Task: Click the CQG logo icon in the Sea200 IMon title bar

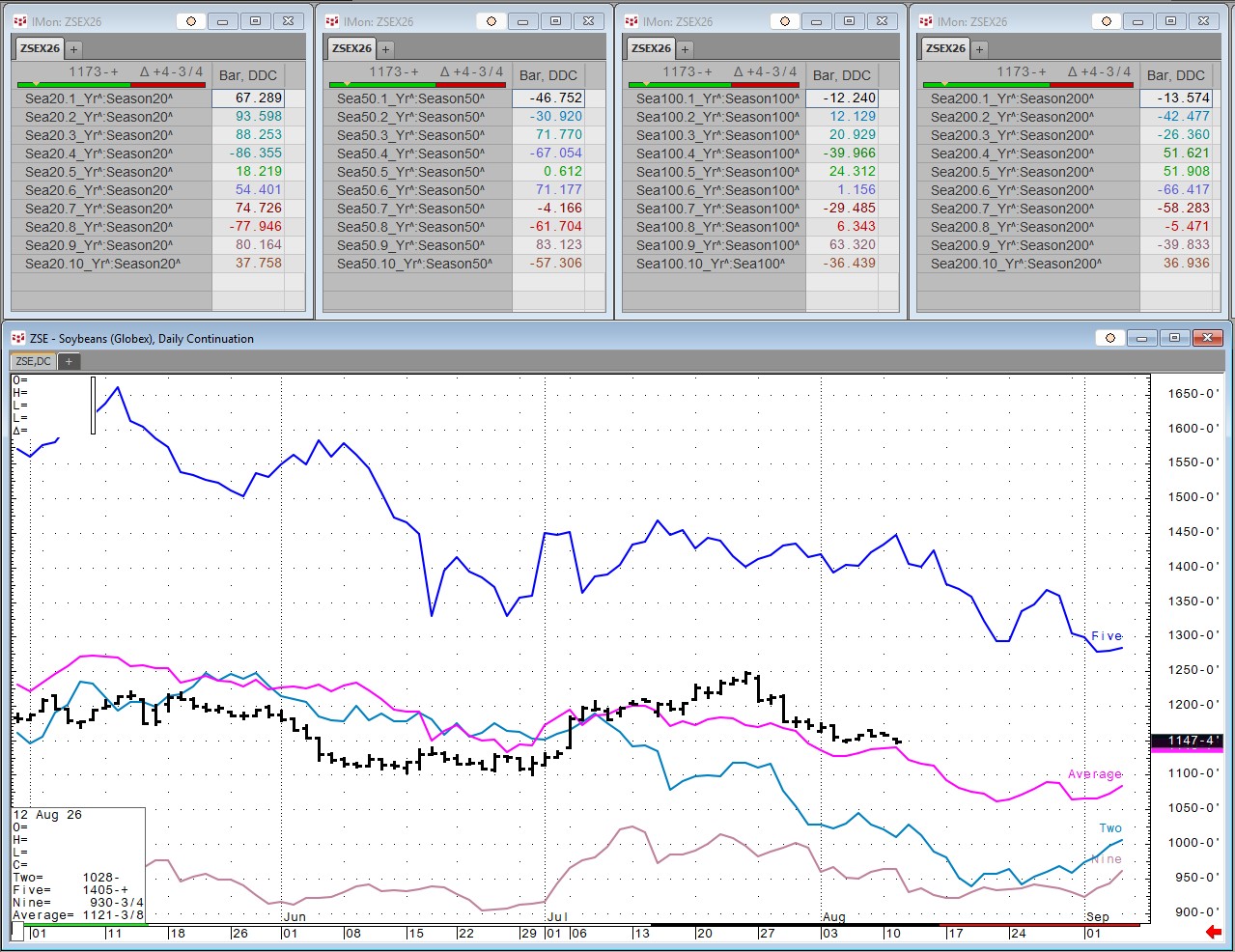Action: [926, 21]
